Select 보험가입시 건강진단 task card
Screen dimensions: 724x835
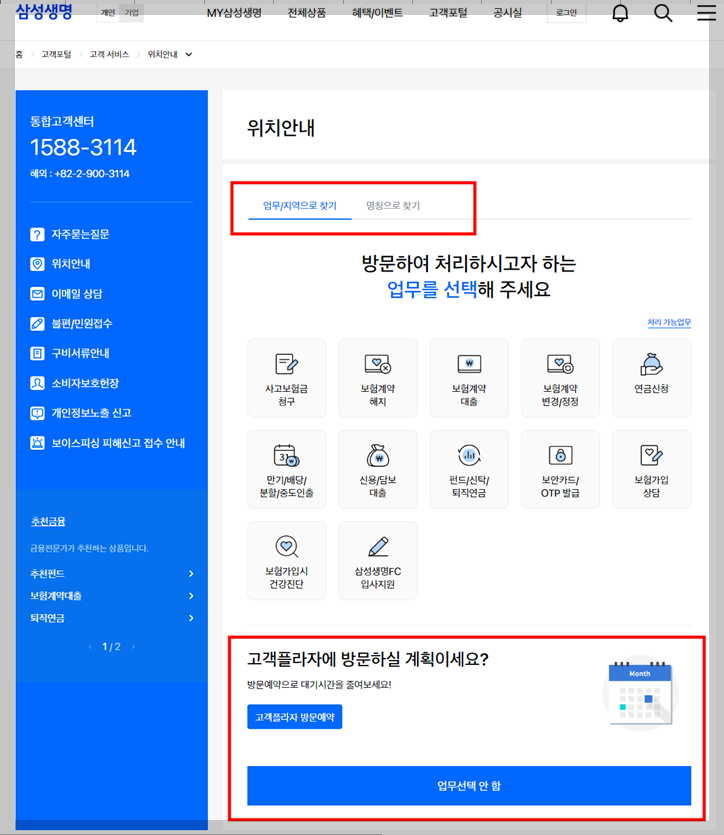[x=286, y=561]
